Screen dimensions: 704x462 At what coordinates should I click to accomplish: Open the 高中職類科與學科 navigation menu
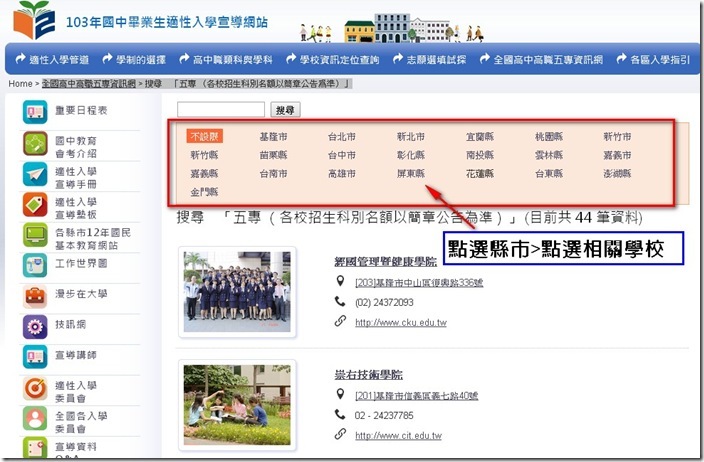tap(226, 59)
